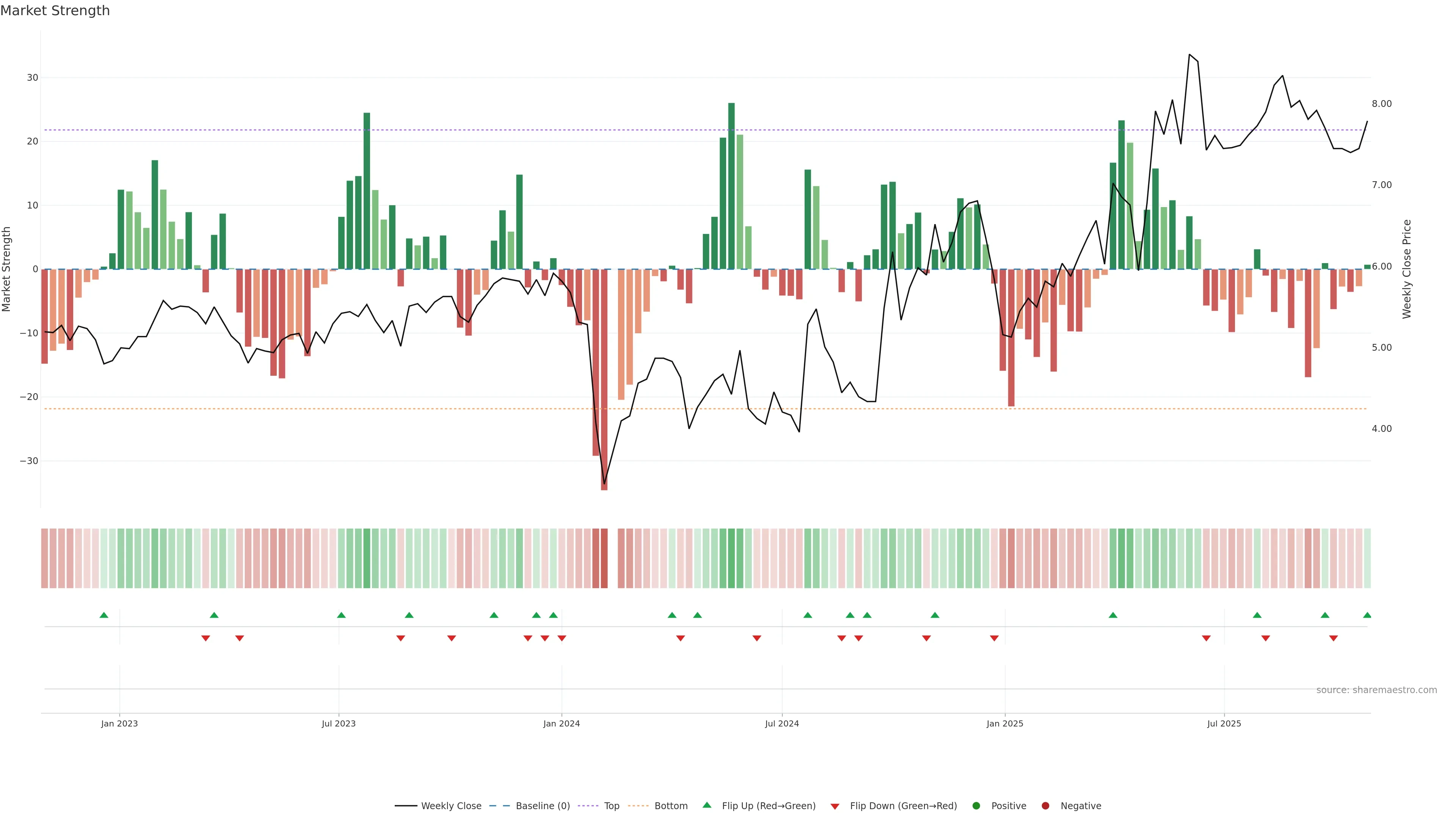This screenshot has height=819, width=1456.
Task: Click the Jul 2025 x-axis label
Action: (1224, 723)
